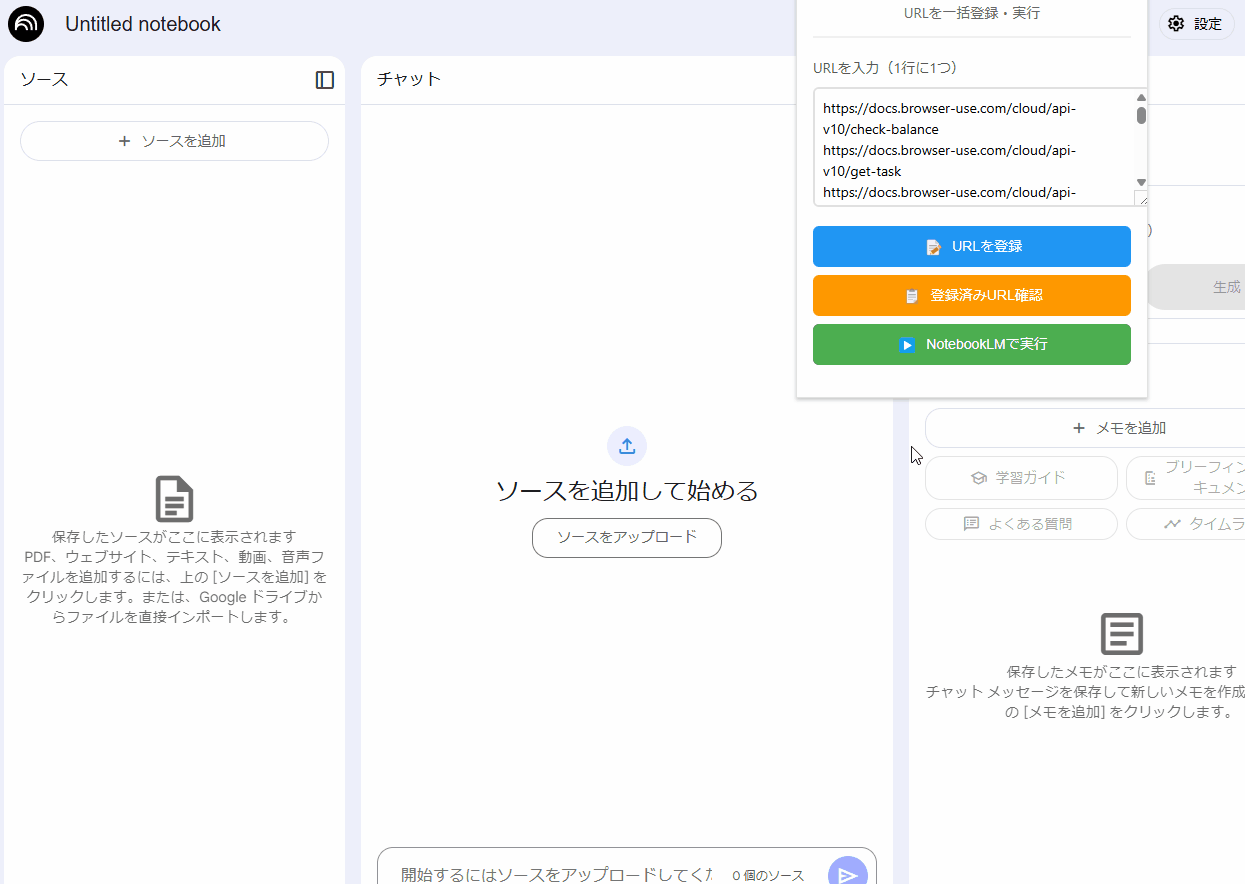Add a source with ソースを追加 button

tap(174, 141)
